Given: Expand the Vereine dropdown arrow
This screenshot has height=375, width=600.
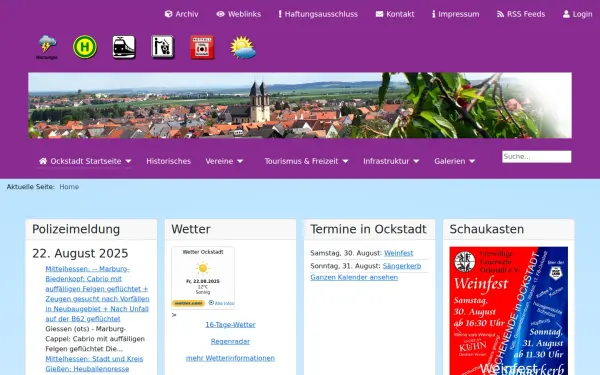Looking at the screenshot, I should [x=240, y=161].
